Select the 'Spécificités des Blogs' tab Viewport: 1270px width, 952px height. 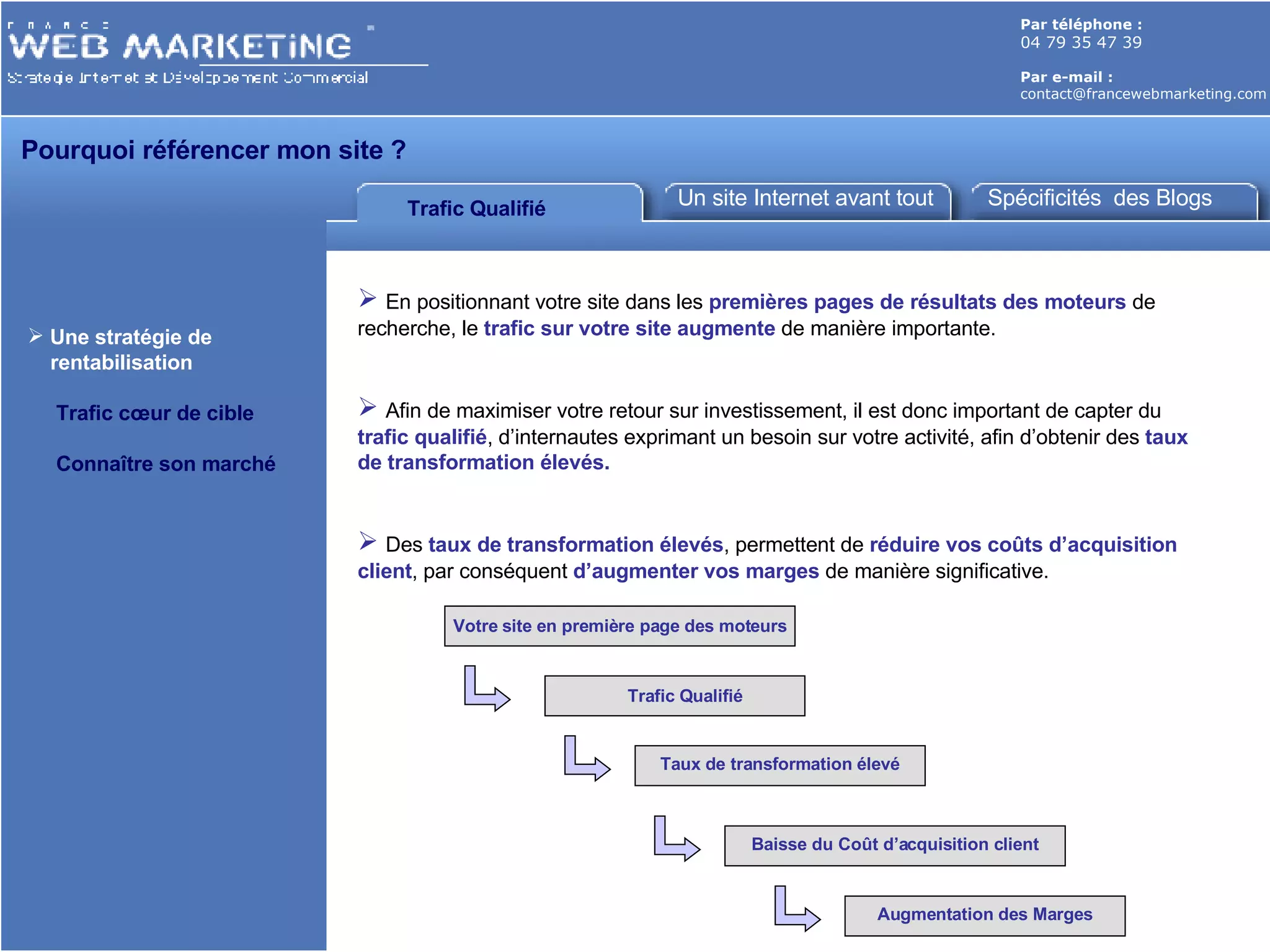pos(1099,198)
